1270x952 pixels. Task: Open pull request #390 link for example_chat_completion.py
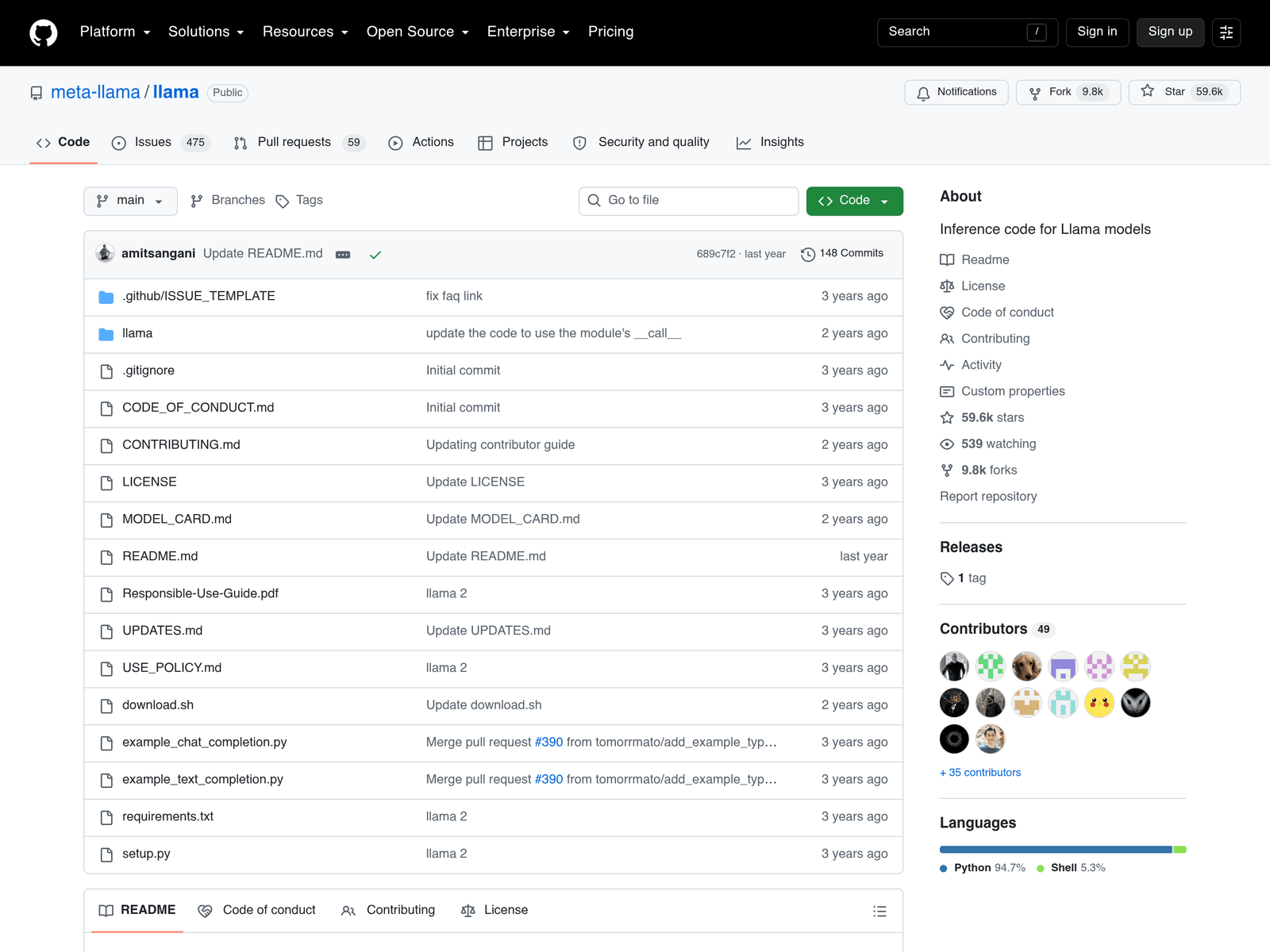[548, 743]
